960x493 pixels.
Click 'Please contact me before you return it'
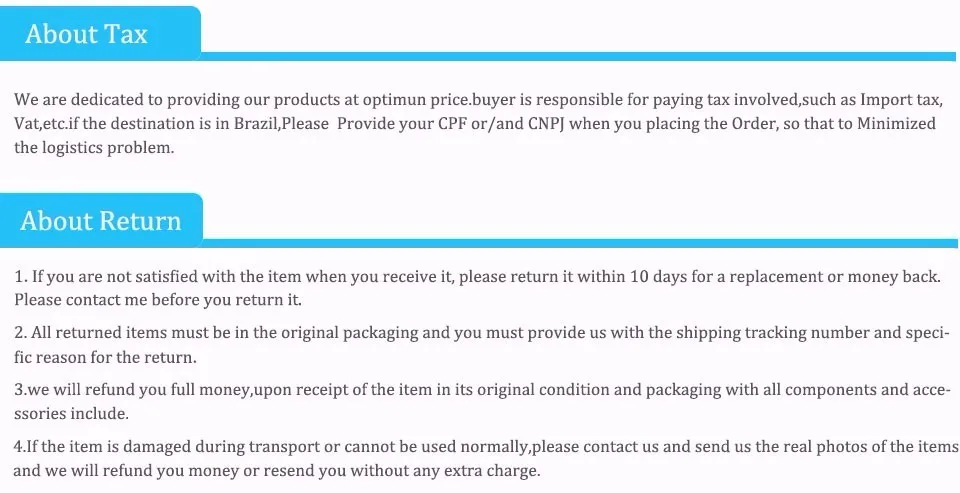point(158,301)
